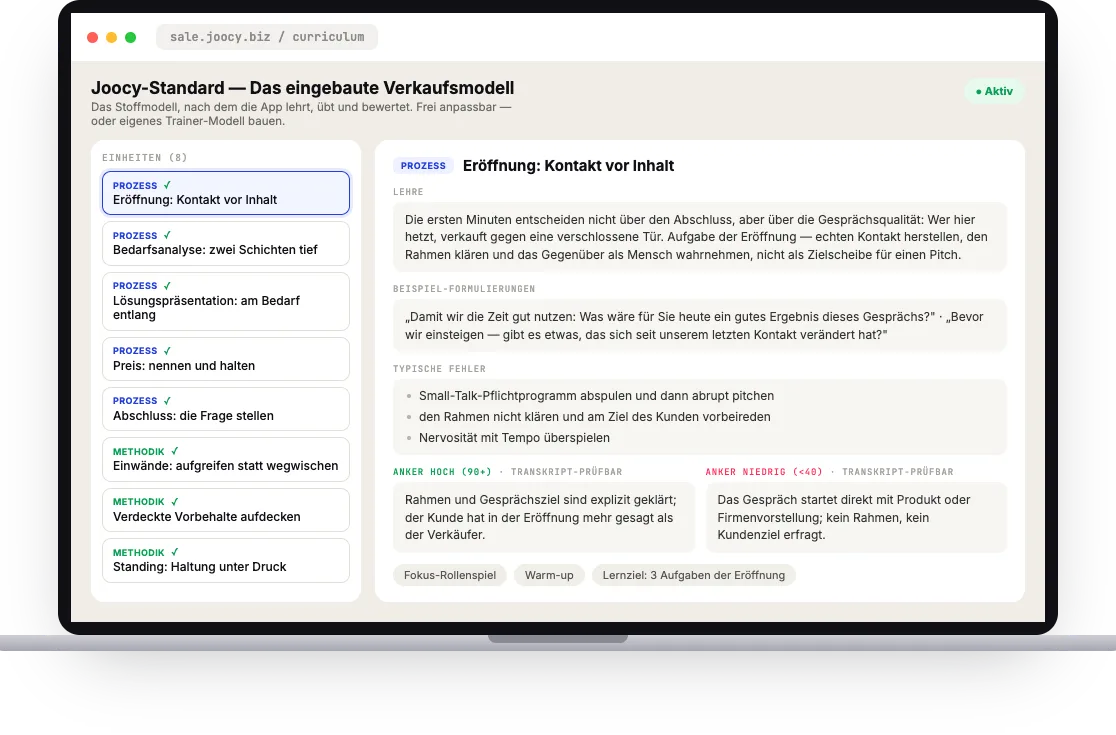Viewport: 1116px width, 735px height.
Task: Click the Aktiv status badge
Action: (x=994, y=91)
